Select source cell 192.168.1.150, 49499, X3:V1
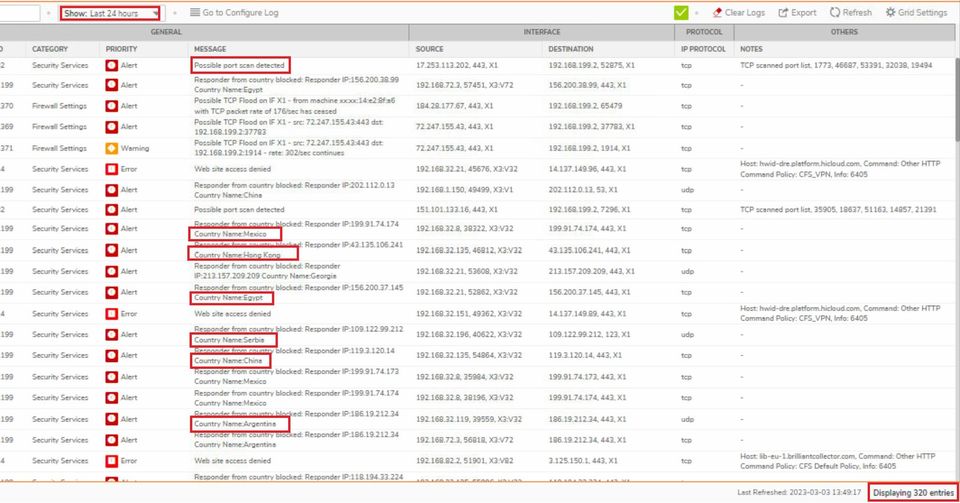The image size is (960, 503). click(464, 190)
